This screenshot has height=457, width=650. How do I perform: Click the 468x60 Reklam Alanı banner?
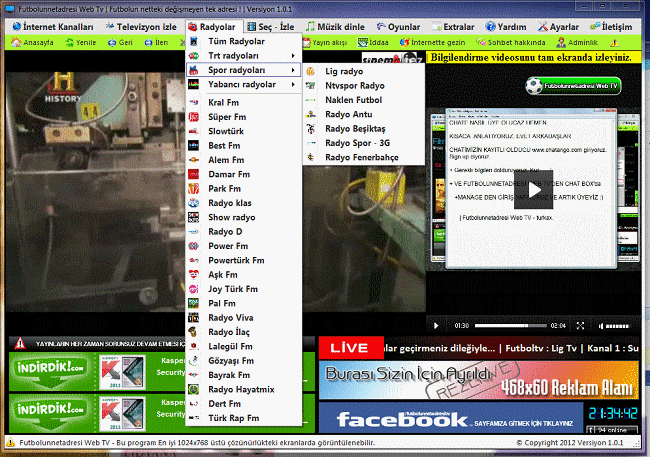click(479, 380)
